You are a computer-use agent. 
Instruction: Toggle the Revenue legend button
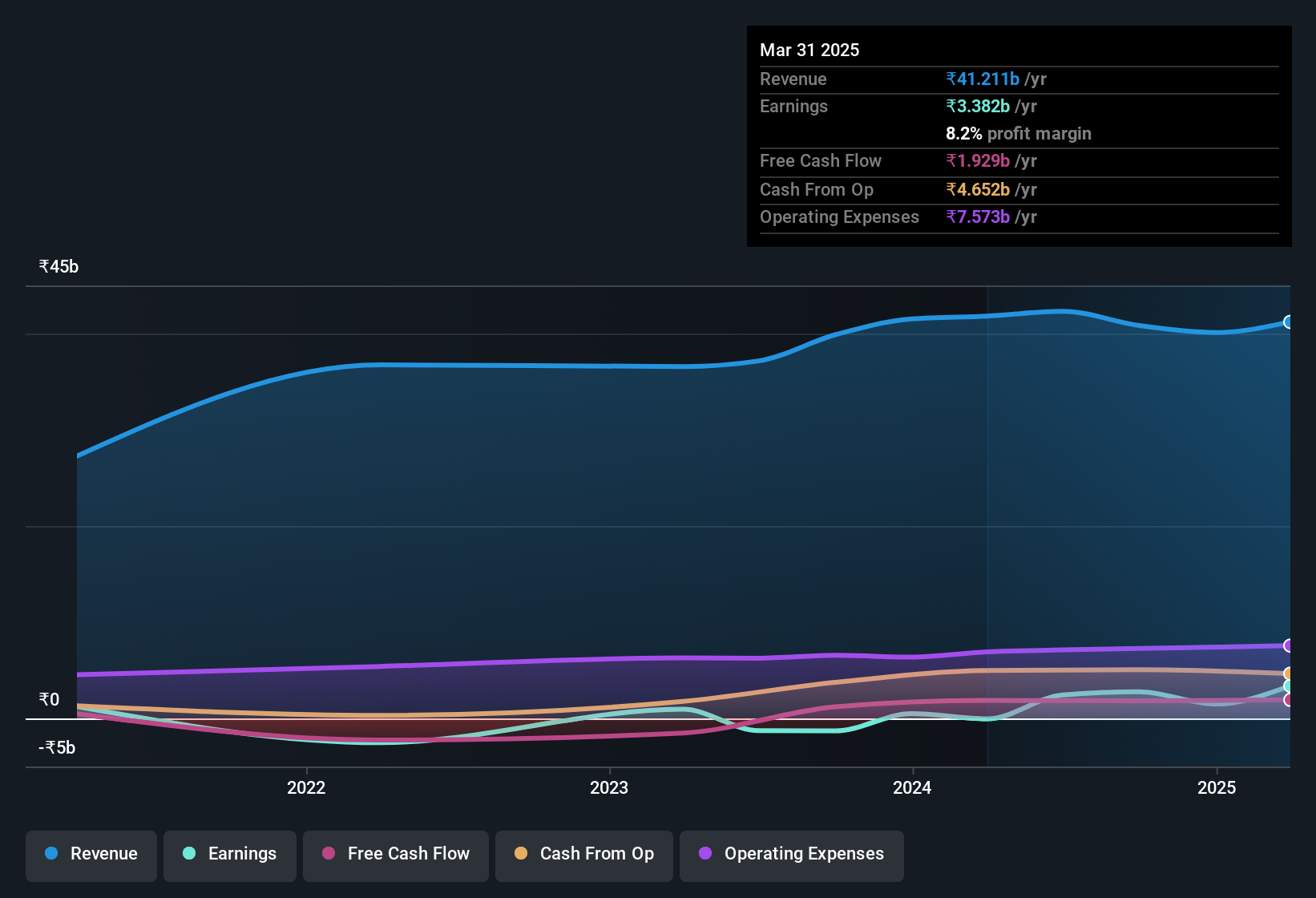91,856
